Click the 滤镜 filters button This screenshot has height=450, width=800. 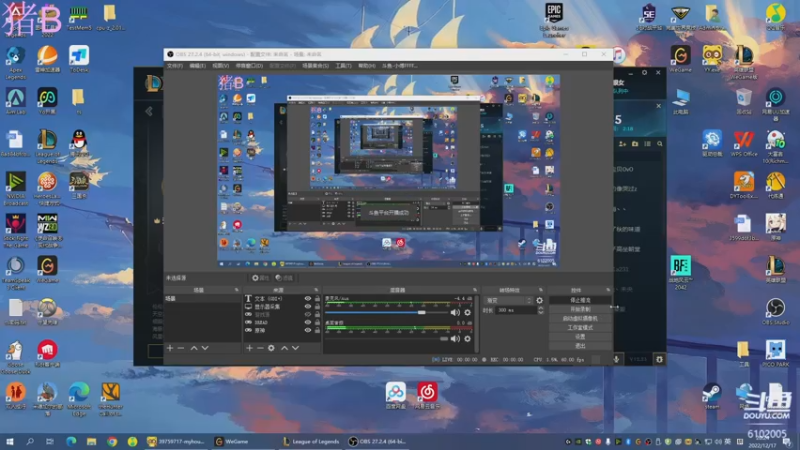click(x=284, y=278)
